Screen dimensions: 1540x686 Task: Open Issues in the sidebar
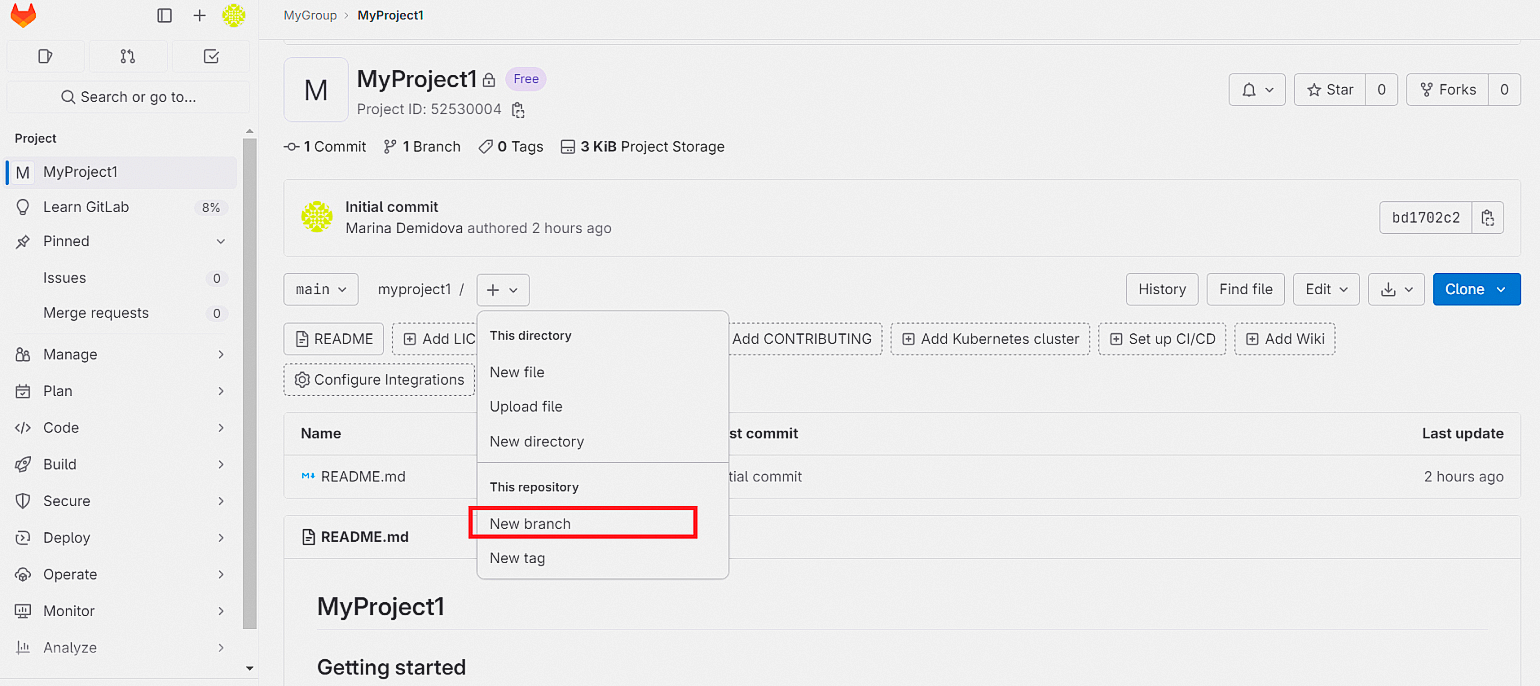click(122, 278)
